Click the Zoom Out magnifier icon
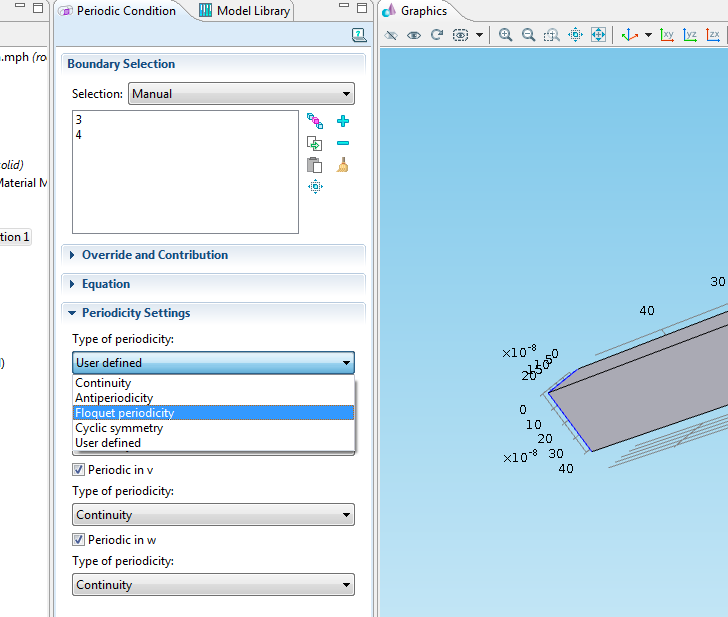 coord(528,35)
